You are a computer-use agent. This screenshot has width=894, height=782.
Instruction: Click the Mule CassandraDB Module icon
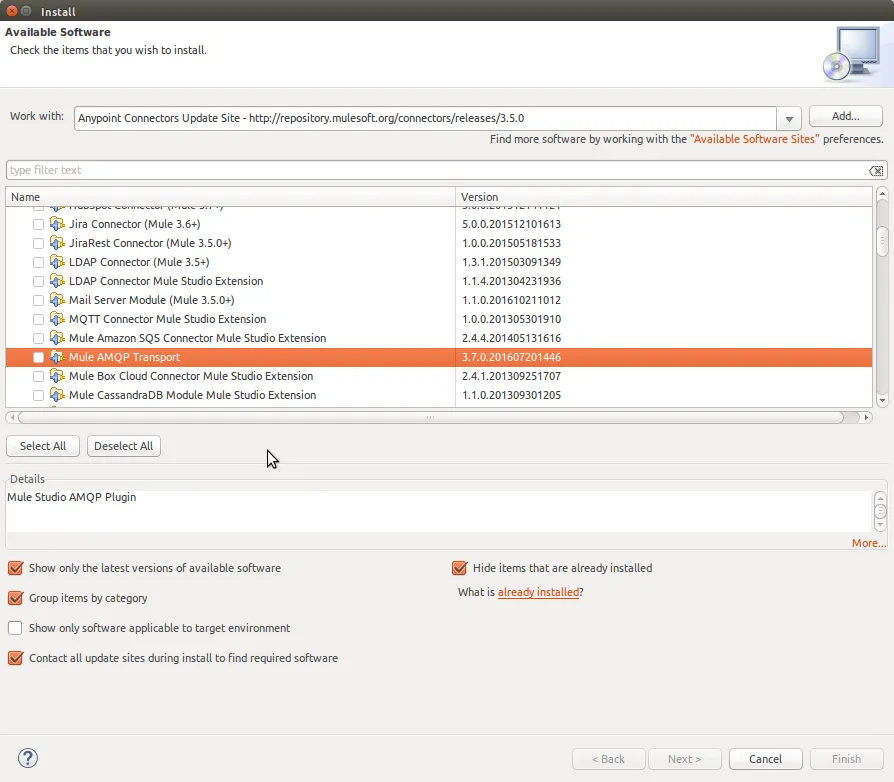57,395
